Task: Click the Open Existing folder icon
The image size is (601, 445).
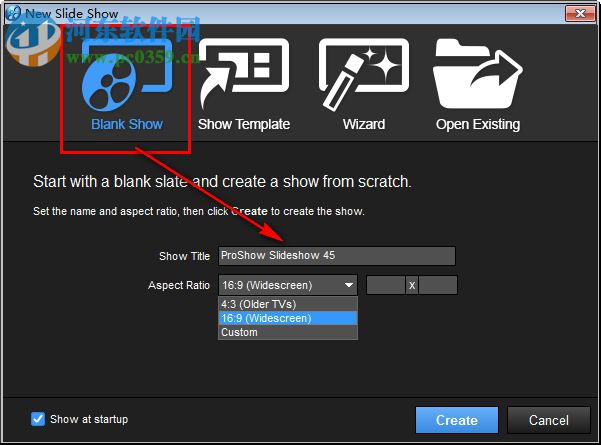Action: click(478, 74)
